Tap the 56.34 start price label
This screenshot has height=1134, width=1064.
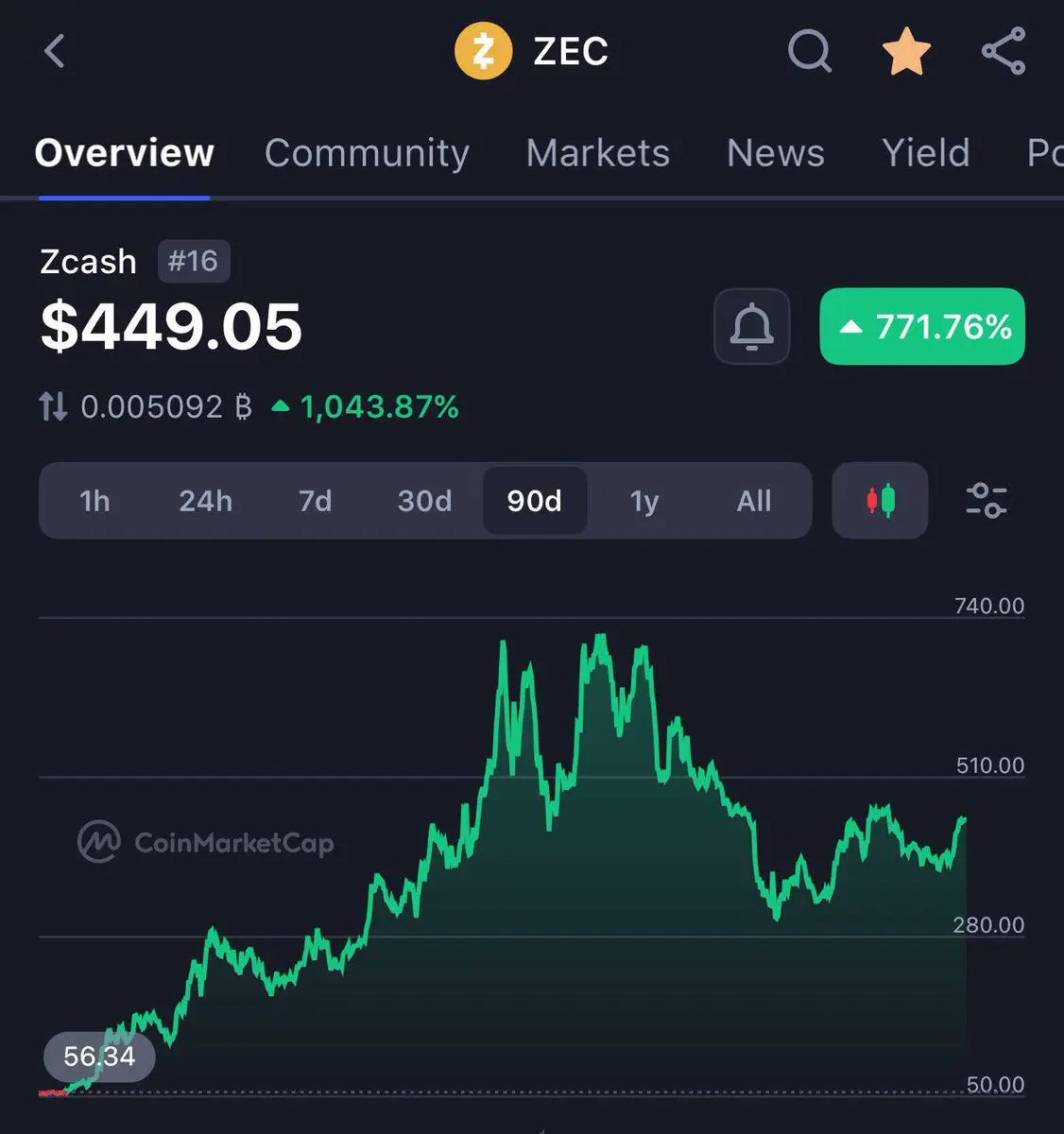(99, 1057)
